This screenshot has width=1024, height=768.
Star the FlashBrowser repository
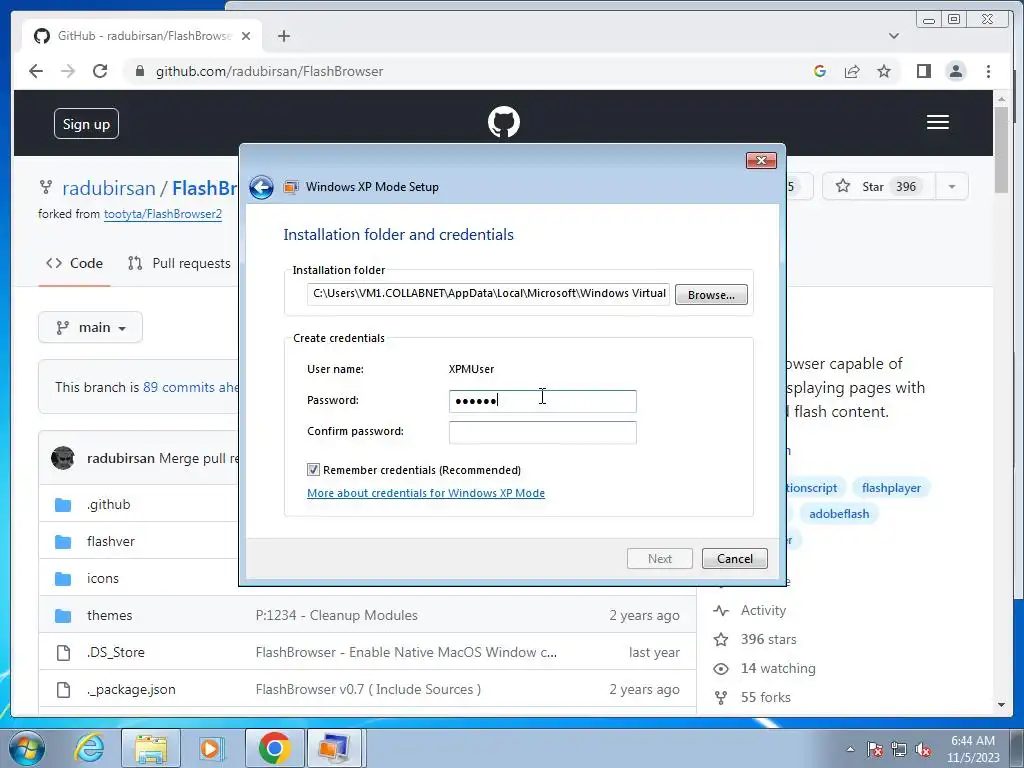pos(878,187)
